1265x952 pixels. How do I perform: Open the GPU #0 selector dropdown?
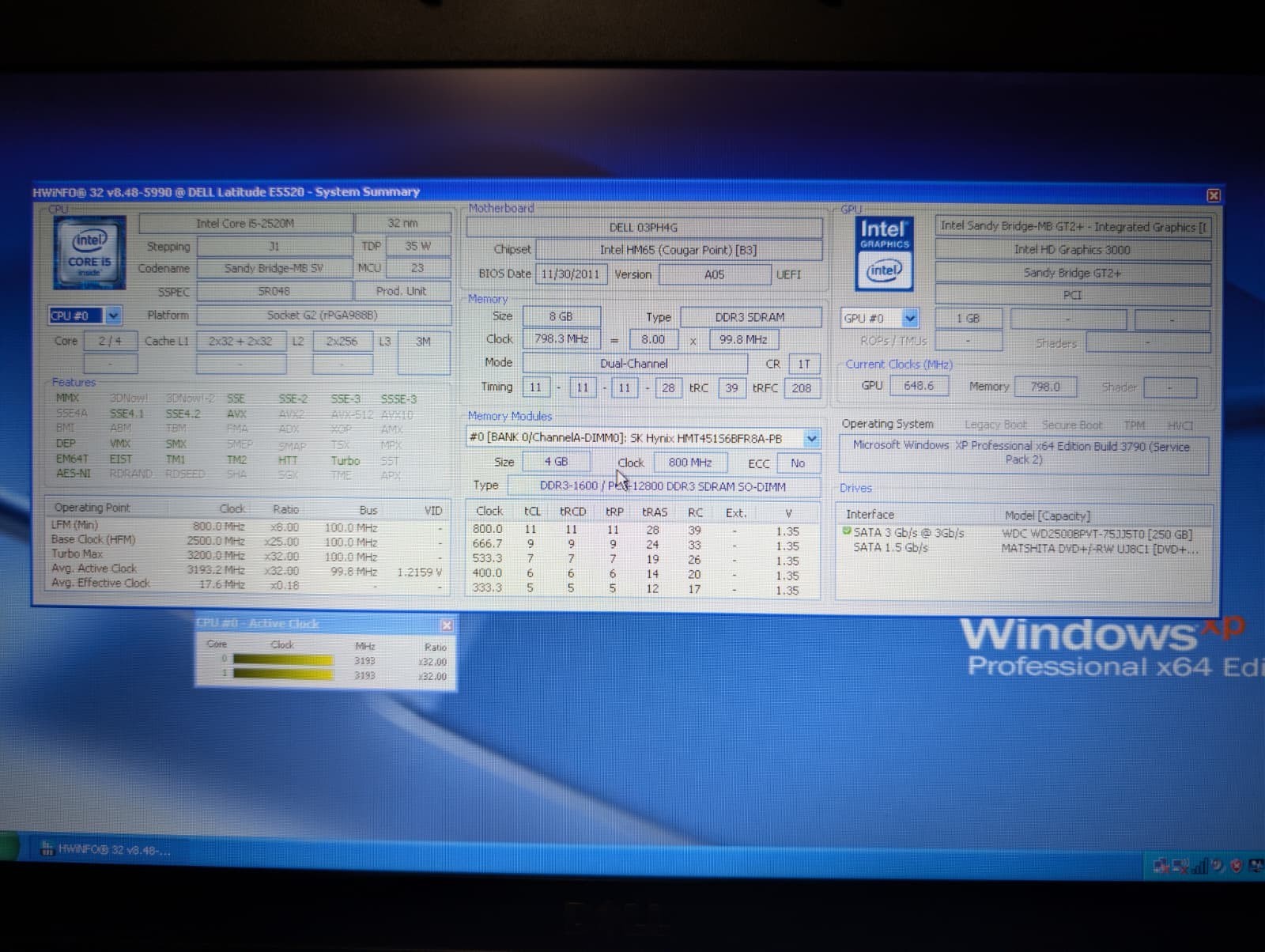910,318
